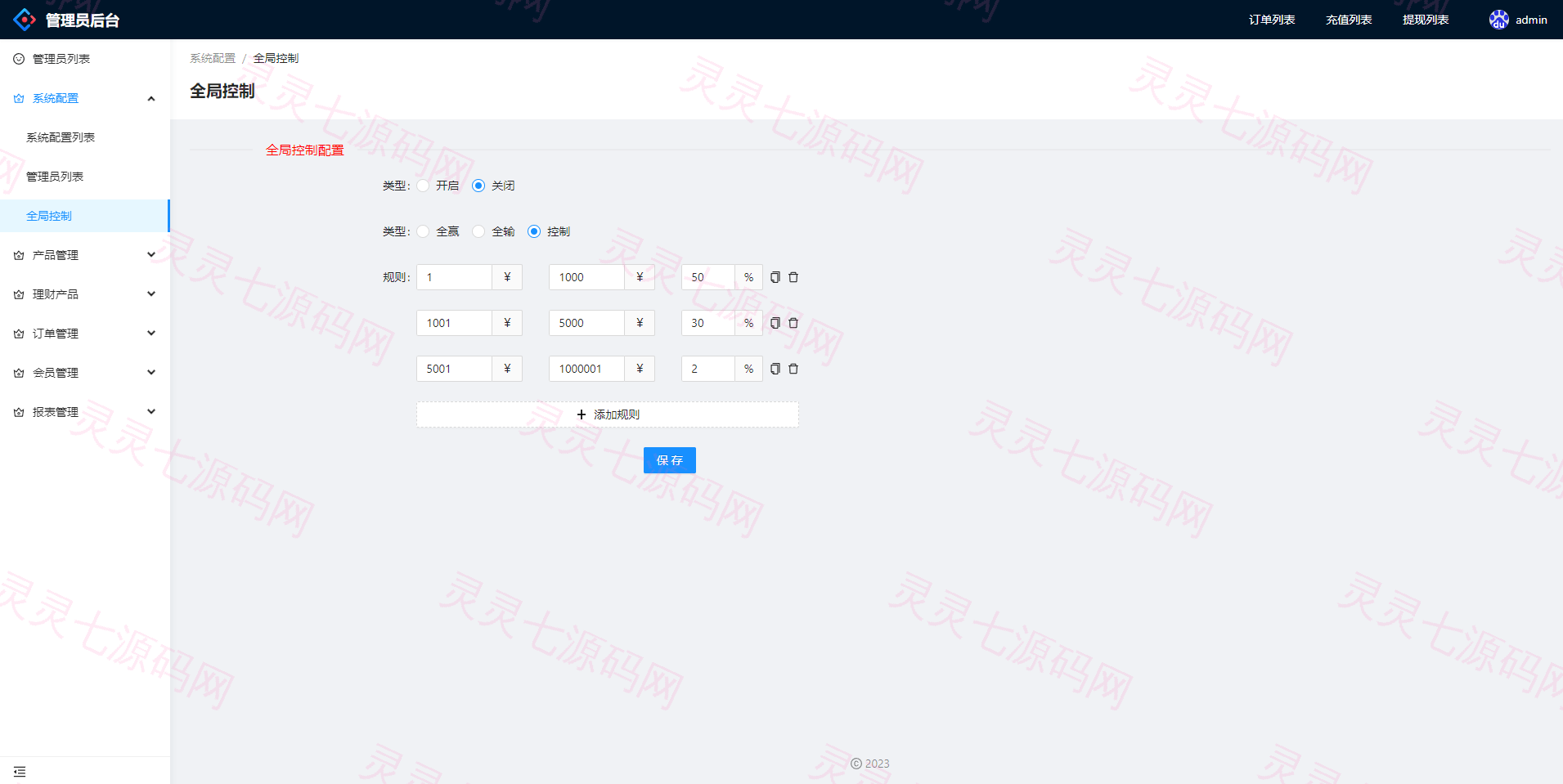Click the crown icon beside 会员管理
Image resolution: width=1563 pixels, height=784 pixels.
(19, 373)
